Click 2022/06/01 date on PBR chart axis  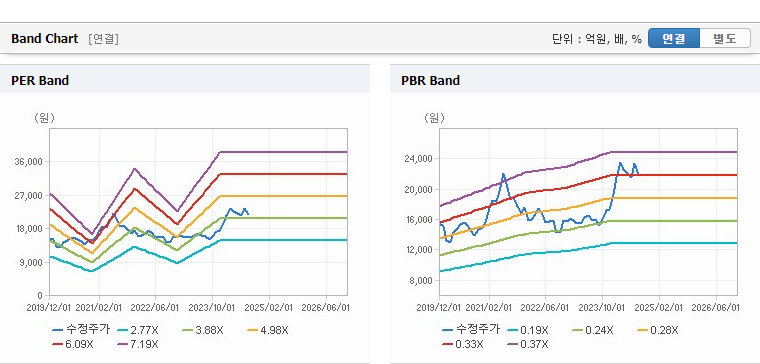tap(546, 308)
